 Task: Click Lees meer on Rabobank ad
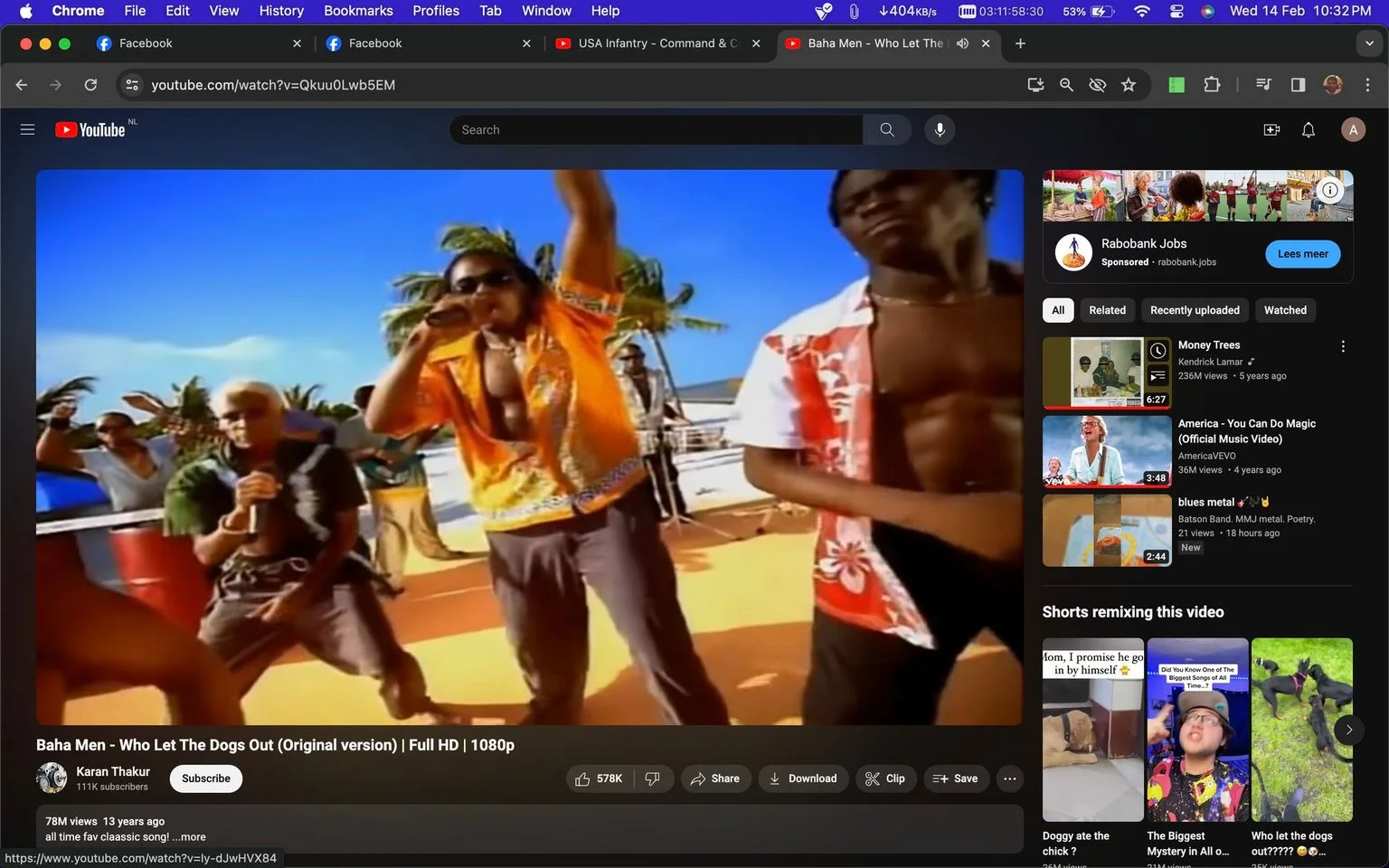[1303, 254]
